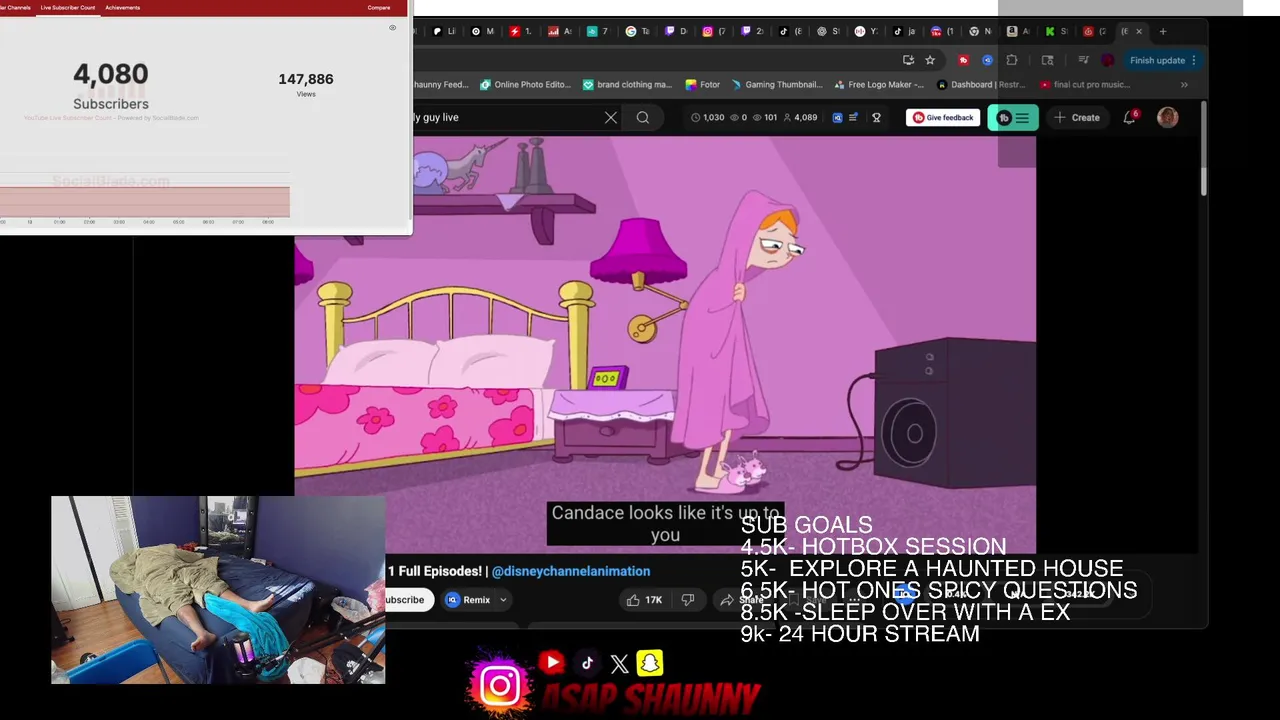Toggle the eye visibility icon in Social Blade
This screenshot has height=720, width=1280.
392,28
